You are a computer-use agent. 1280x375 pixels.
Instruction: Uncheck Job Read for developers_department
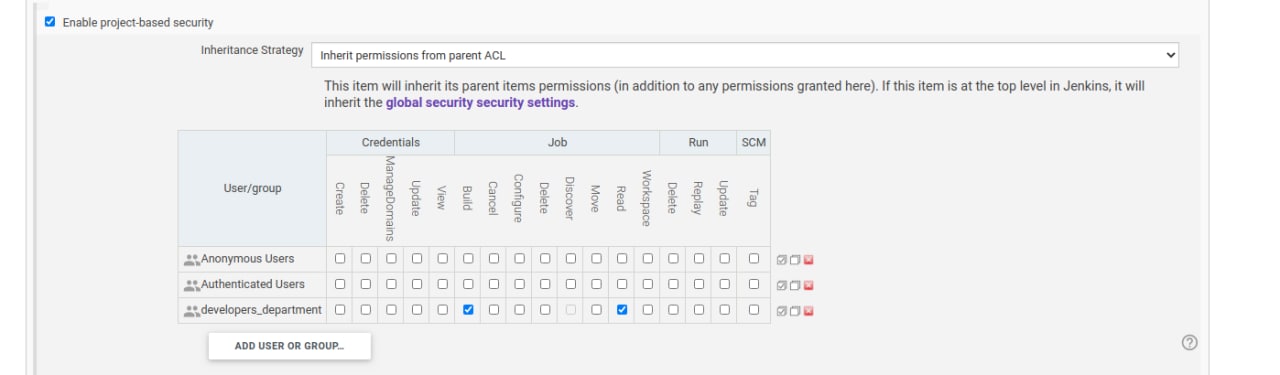pyautogui.click(x=622, y=310)
